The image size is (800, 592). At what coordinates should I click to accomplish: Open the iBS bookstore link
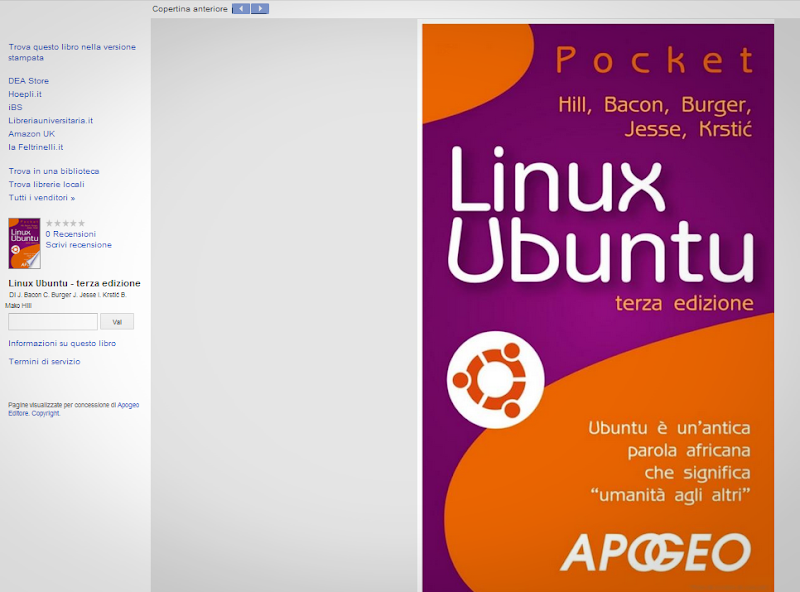tap(15, 107)
